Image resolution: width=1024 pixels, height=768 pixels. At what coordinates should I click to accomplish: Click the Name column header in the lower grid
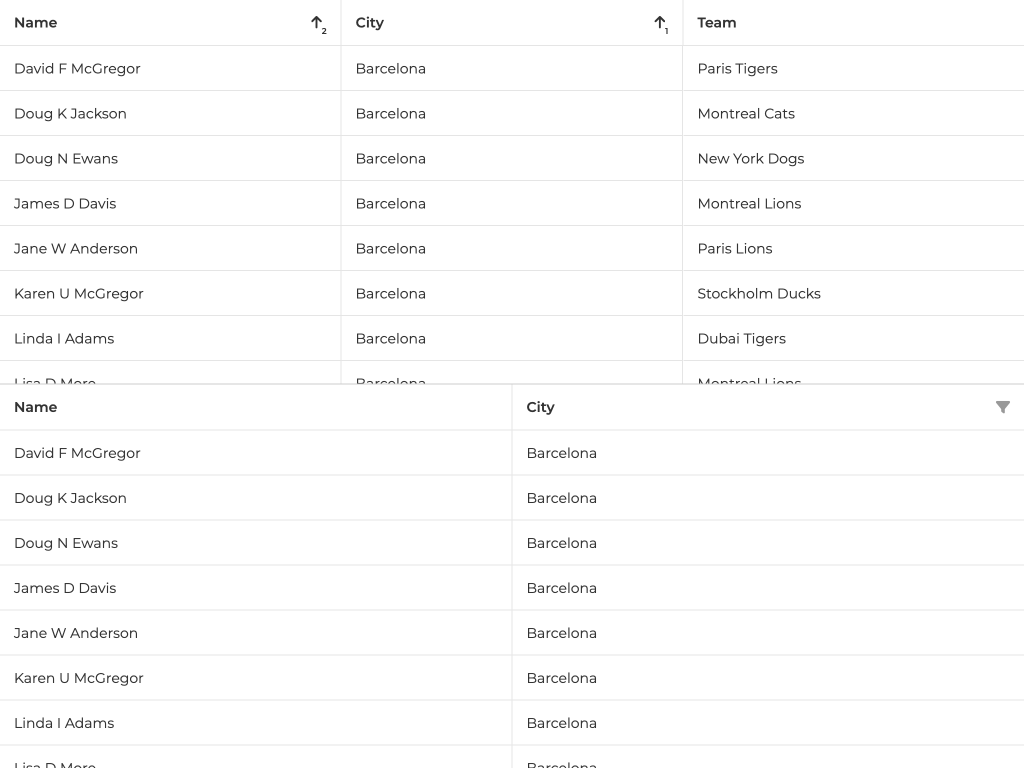point(36,407)
